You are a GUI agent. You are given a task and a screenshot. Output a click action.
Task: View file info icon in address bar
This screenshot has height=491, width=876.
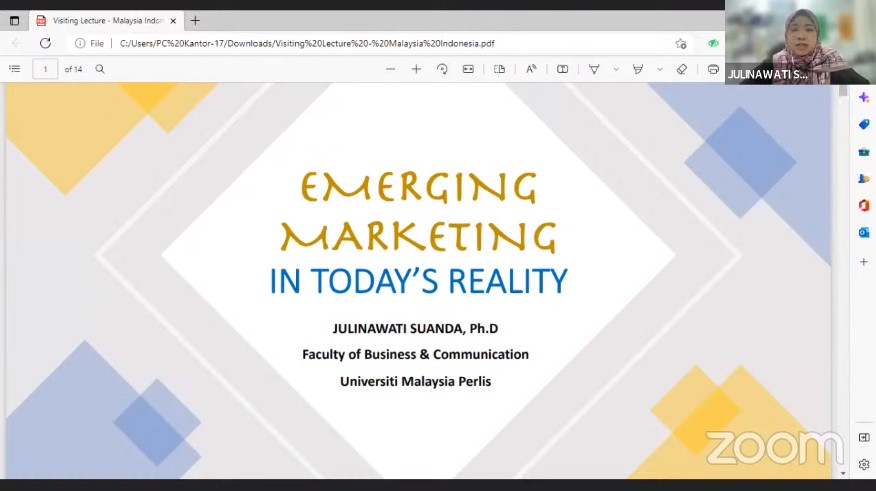[80, 43]
